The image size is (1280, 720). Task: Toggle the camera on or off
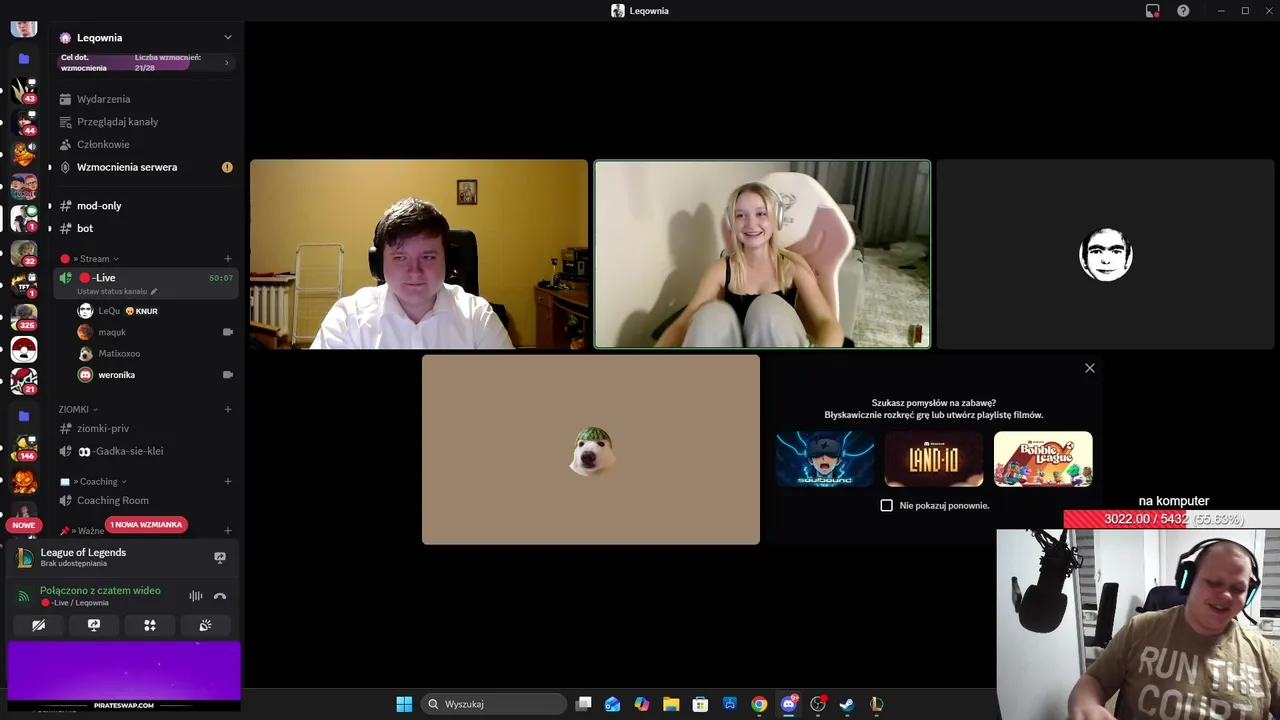tap(38, 625)
